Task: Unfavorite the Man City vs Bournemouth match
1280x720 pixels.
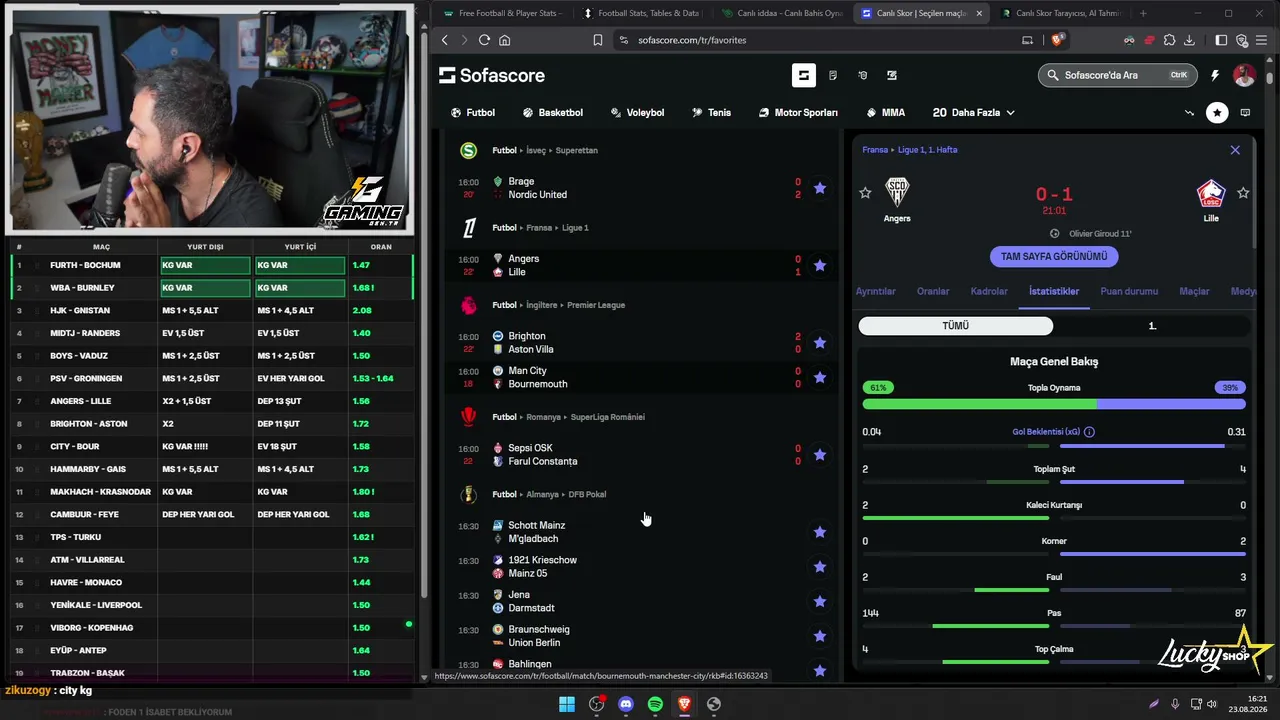Action: [x=820, y=377]
